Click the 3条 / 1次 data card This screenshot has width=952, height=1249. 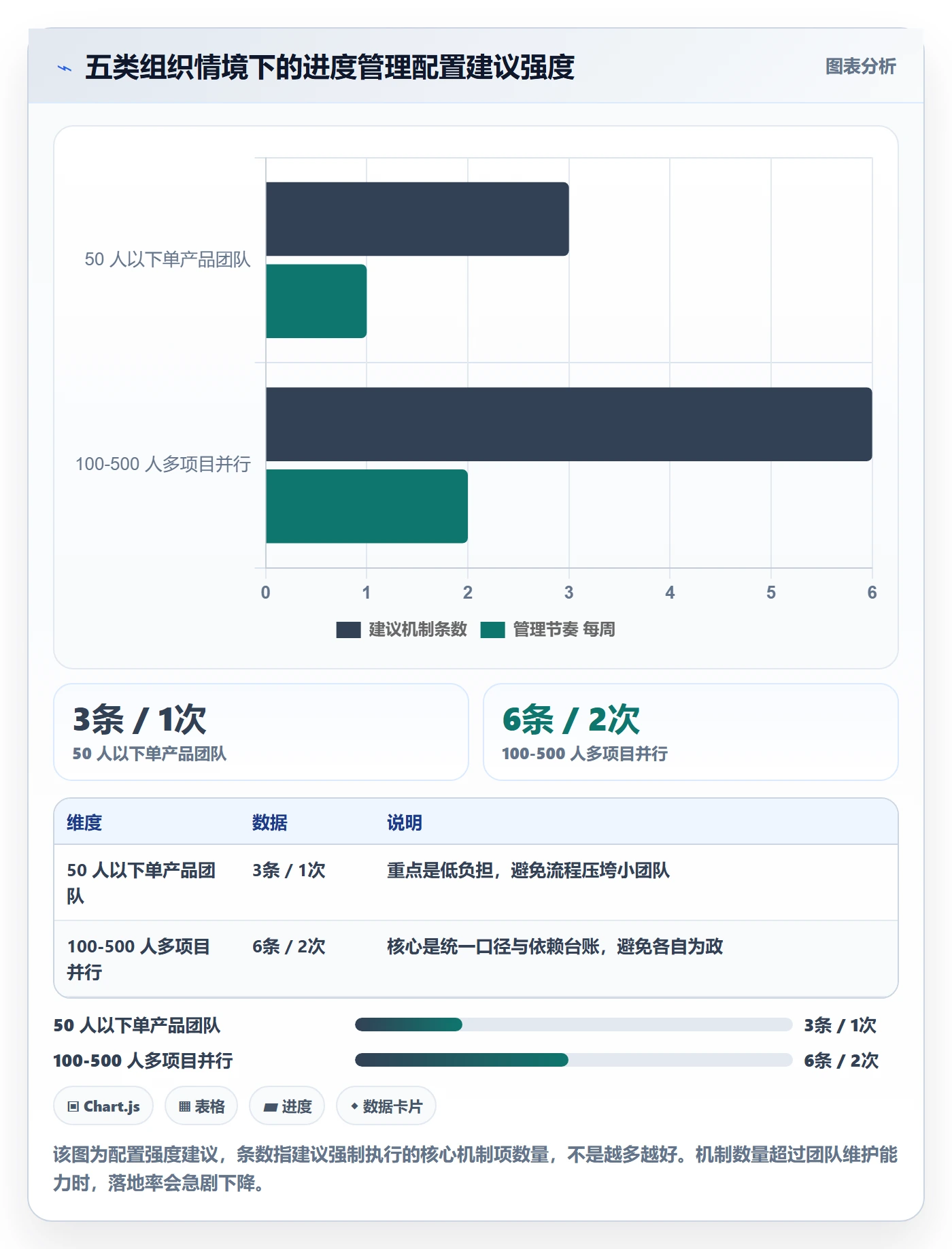point(261,732)
